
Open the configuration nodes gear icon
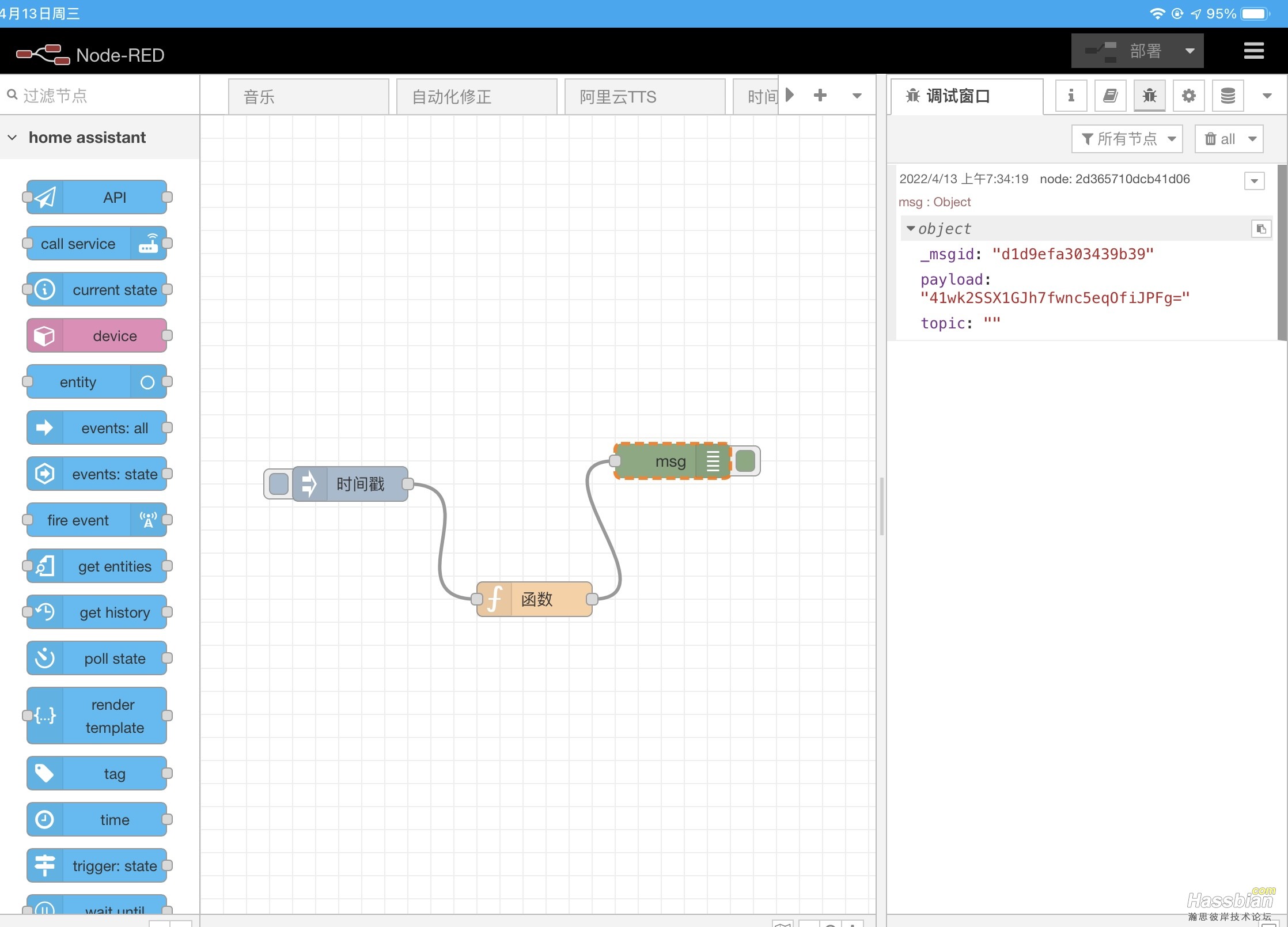tap(1188, 96)
